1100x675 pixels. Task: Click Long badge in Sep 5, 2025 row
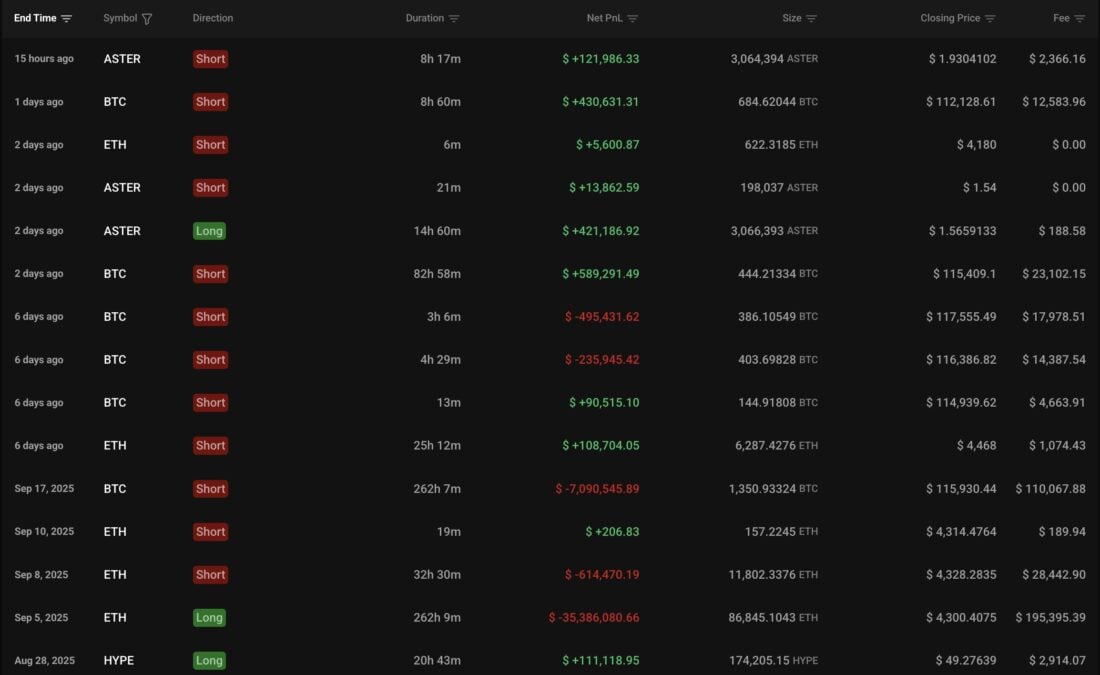coord(209,617)
